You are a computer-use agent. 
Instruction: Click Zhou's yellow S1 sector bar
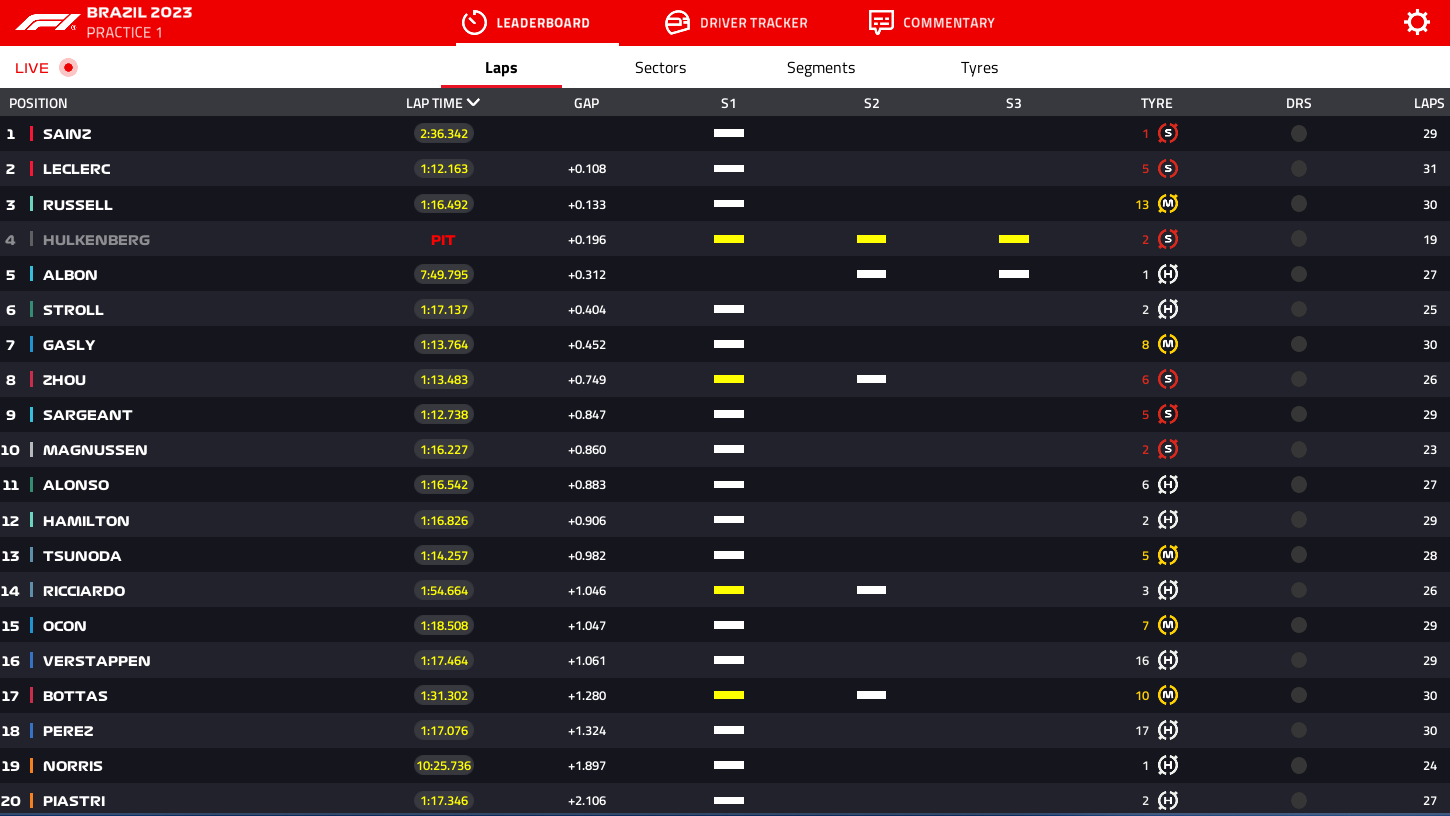[x=728, y=379]
